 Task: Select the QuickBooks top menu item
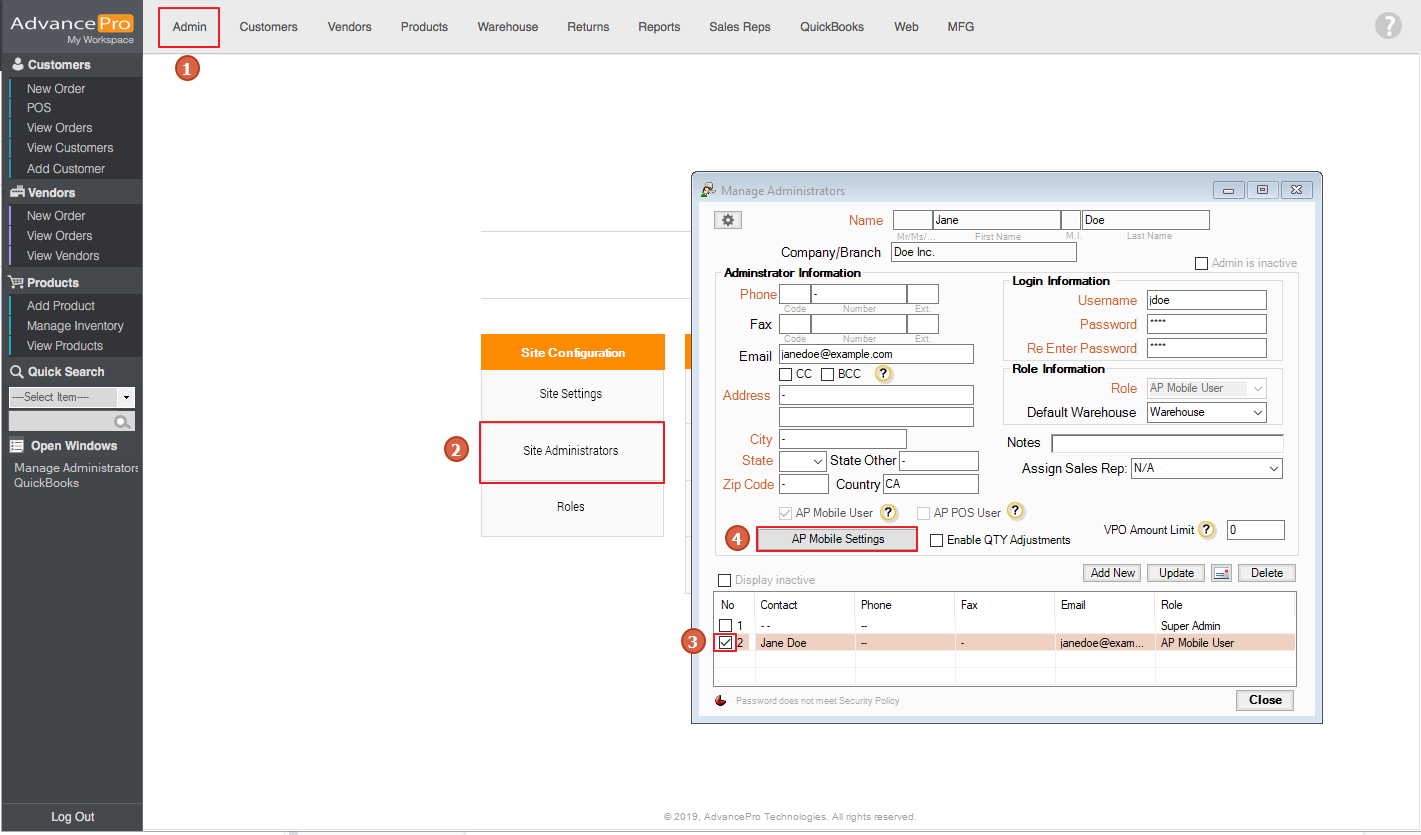(x=831, y=27)
